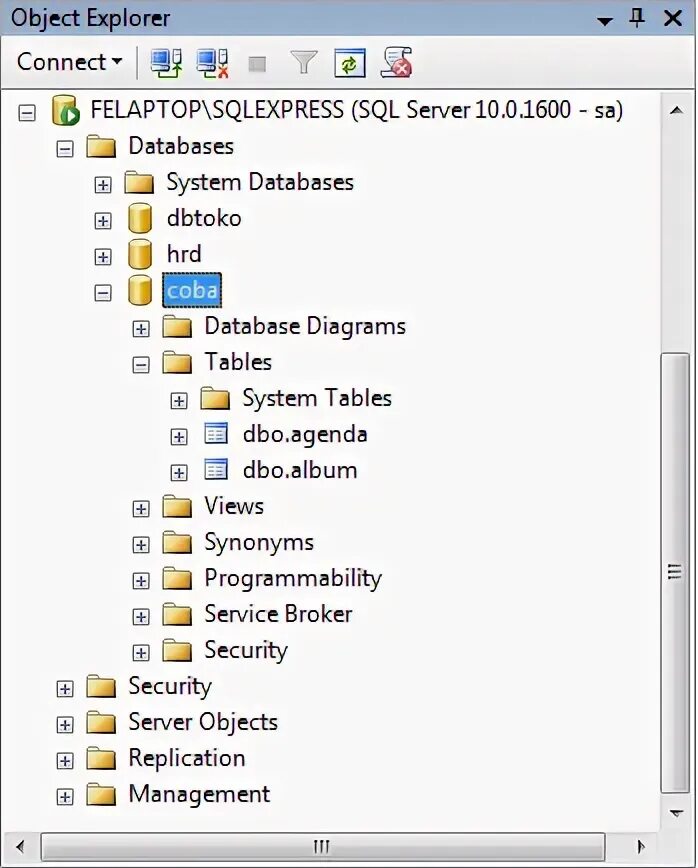The image size is (698, 868).
Task: Click the Database Diagrams folder icon
Action: (x=177, y=327)
